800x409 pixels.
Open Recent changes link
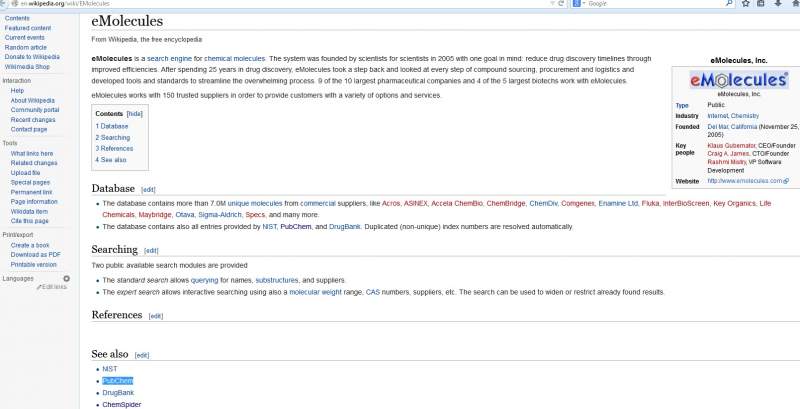[x=33, y=120]
